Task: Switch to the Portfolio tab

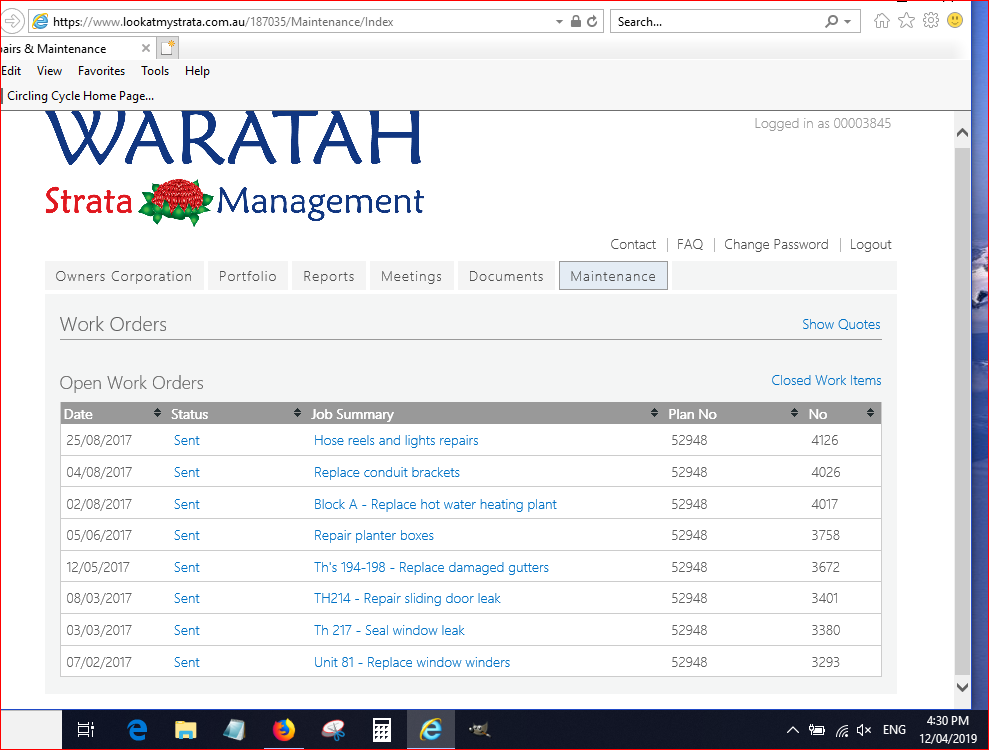Action: (248, 276)
